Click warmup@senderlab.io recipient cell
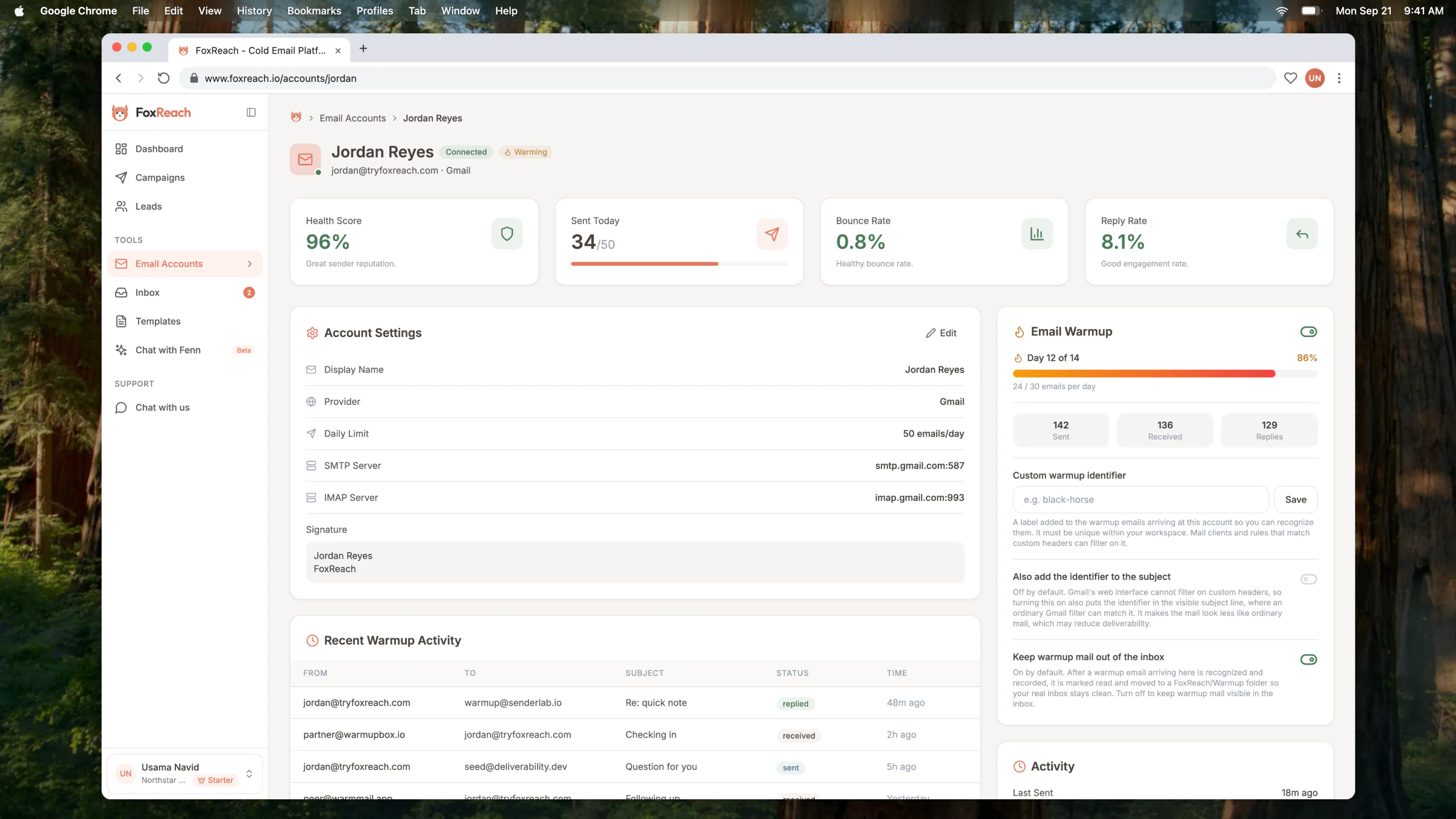The width and height of the screenshot is (1456, 819). (513, 703)
